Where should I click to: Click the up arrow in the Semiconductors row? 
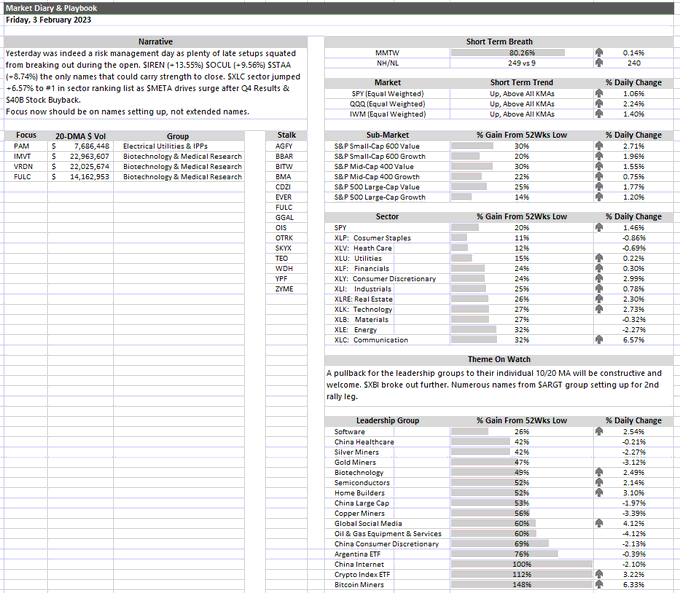599,482
